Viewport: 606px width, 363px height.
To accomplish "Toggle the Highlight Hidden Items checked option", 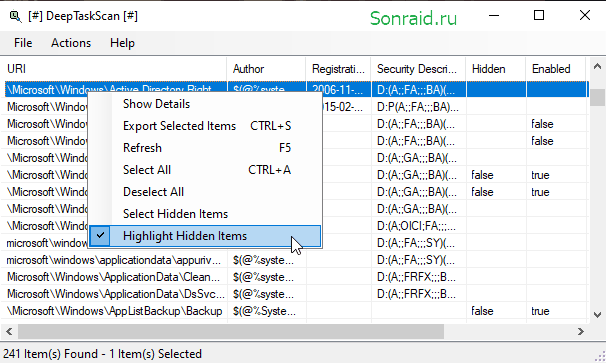I will (x=205, y=236).
